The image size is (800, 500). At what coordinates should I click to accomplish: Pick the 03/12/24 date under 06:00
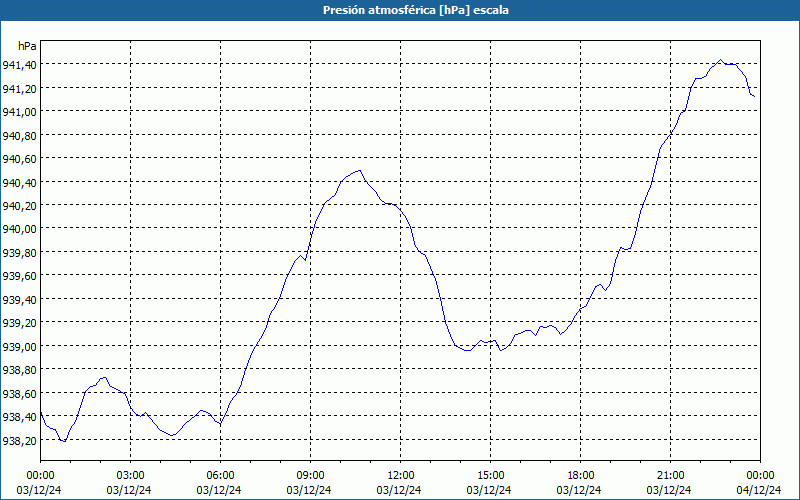coord(219,490)
